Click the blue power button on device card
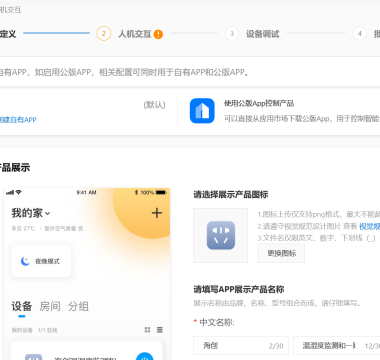Screen dimensions: 380x360 click(x=145, y=356)
